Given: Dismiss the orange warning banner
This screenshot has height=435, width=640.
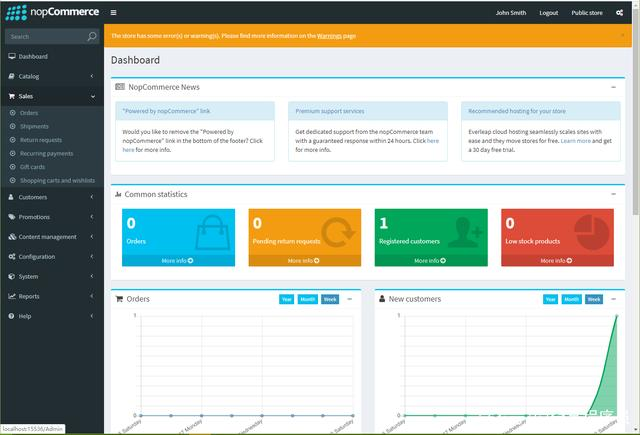Looking at the screenshot, I should pos(622,36).
